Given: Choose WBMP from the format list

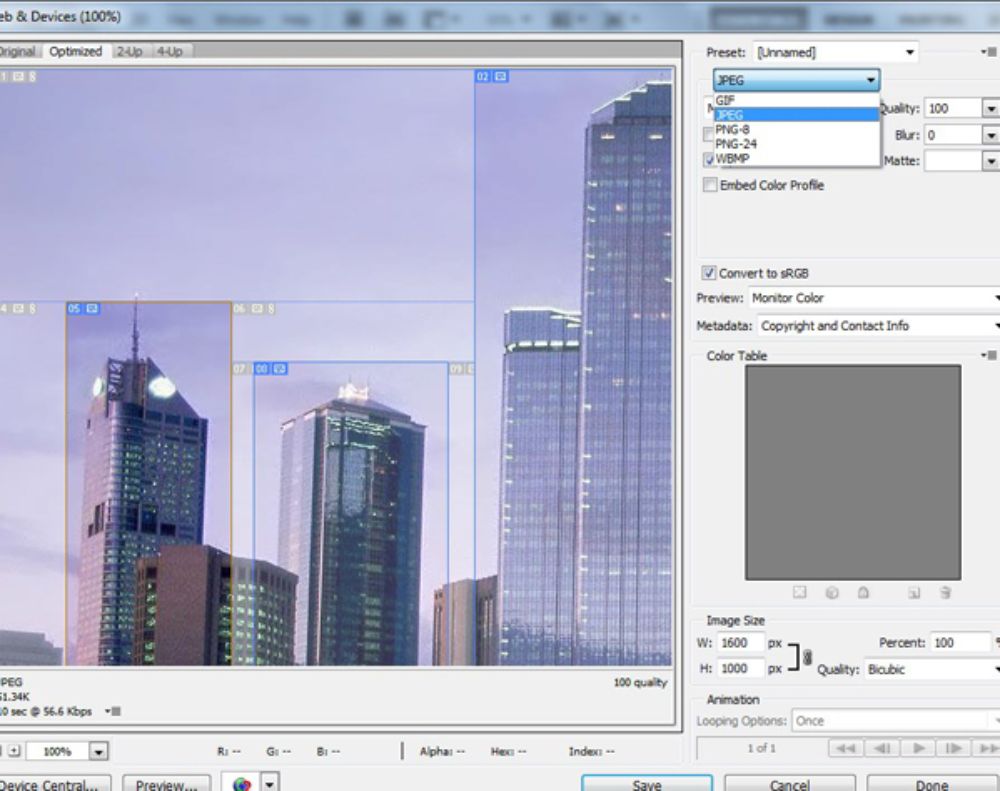Looking at the screenshot, I should [796, 159].
